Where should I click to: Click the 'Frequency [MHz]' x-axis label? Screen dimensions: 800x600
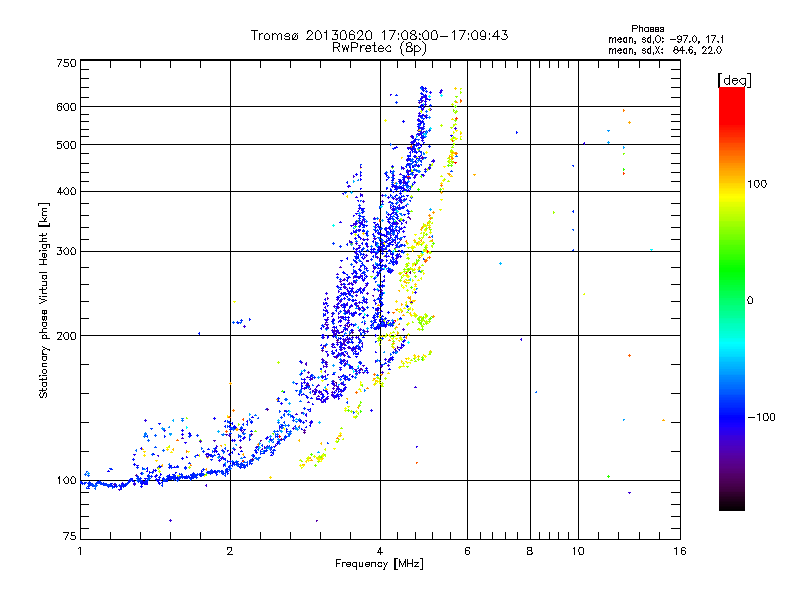click(x=379, y=564)
